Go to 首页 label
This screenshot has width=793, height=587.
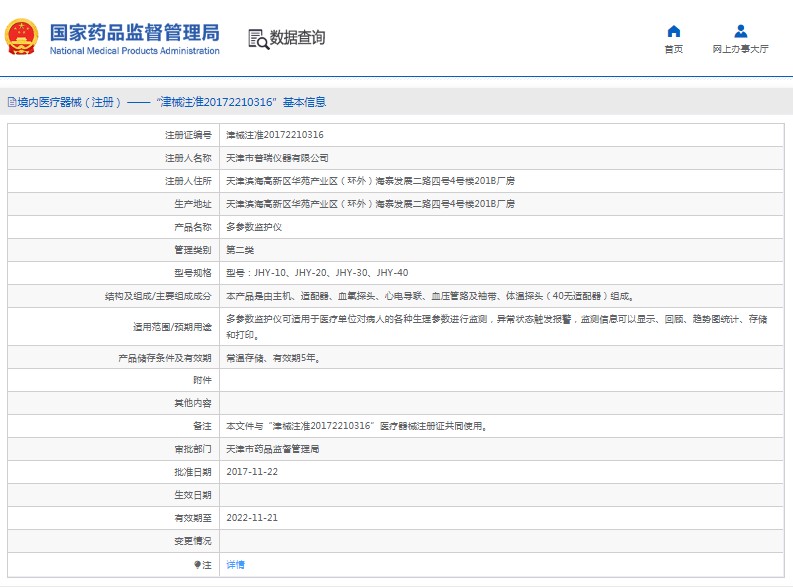point(674,49)
